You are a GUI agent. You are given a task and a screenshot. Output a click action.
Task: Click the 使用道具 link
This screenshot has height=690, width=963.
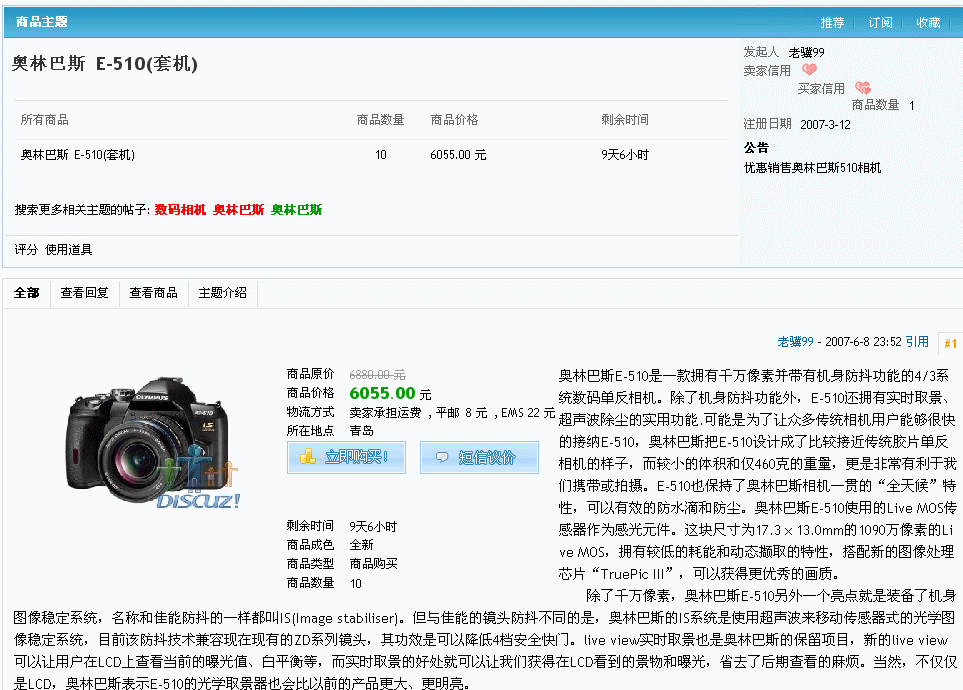point(69,249)
